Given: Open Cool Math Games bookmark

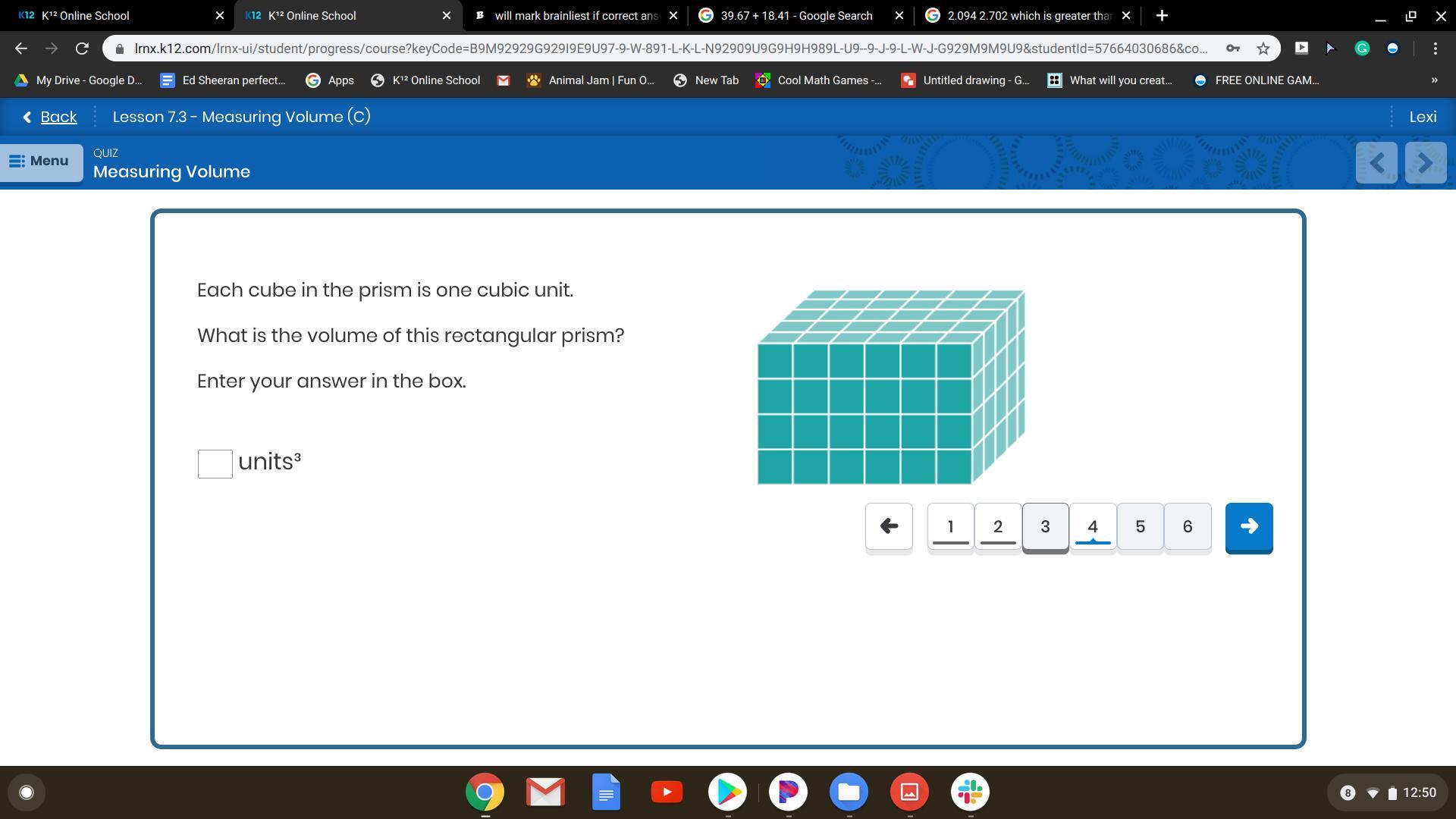Looking at the screenshot, I should point(819,80).
